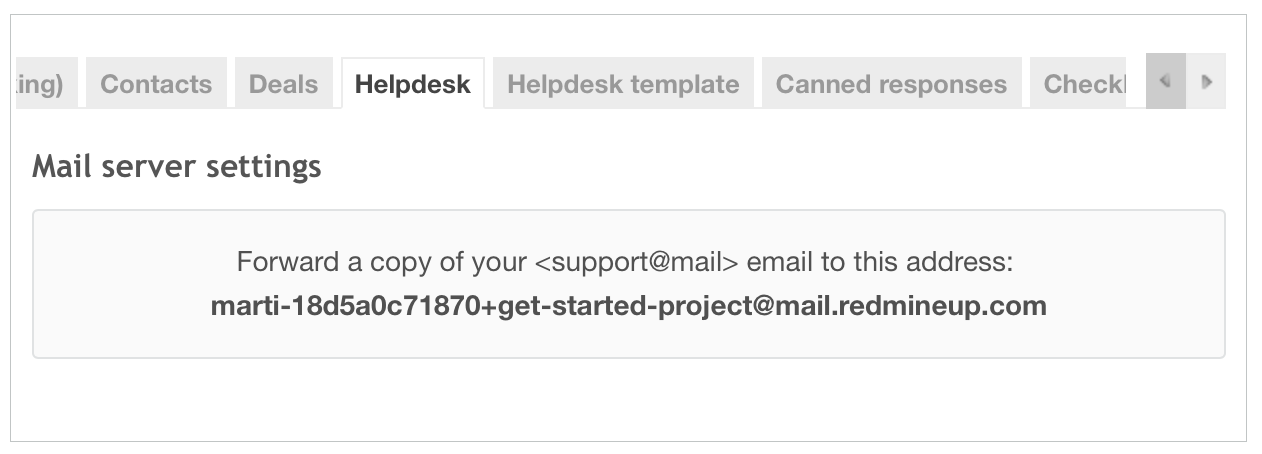This screenshot has width=1262, height=454.
Task: Switch to the Deals tab
Action: click(x=283, y=84)
